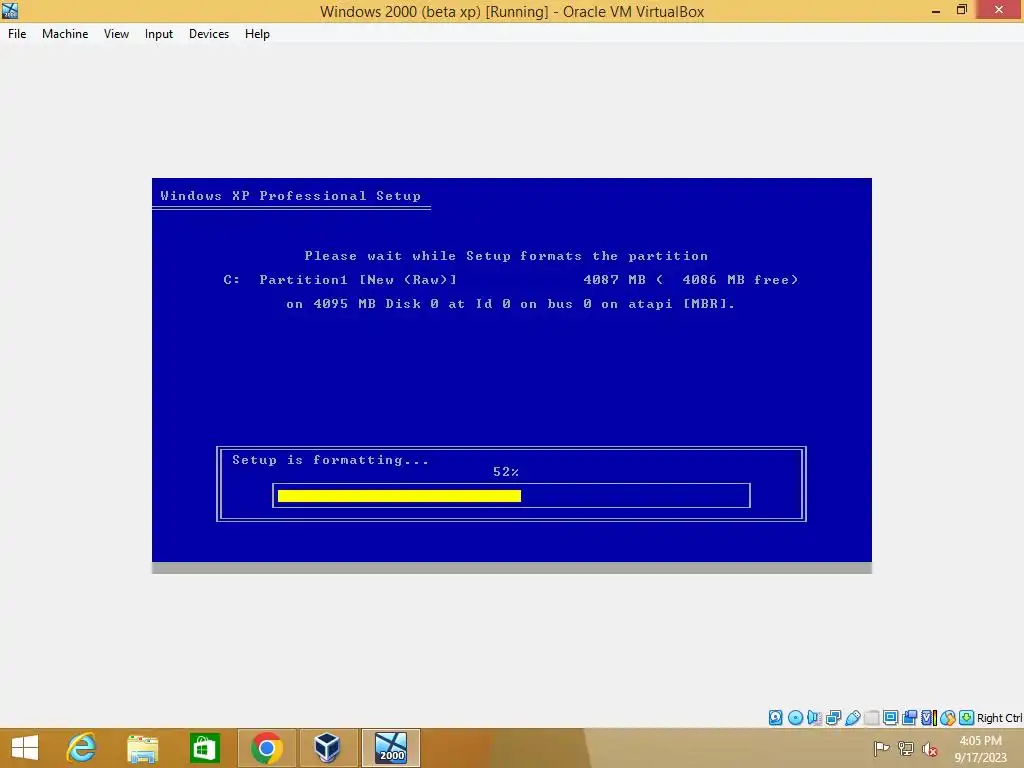Click the network tray icon
Viewport: 1024px width, 768px height.
coord(906,749)
